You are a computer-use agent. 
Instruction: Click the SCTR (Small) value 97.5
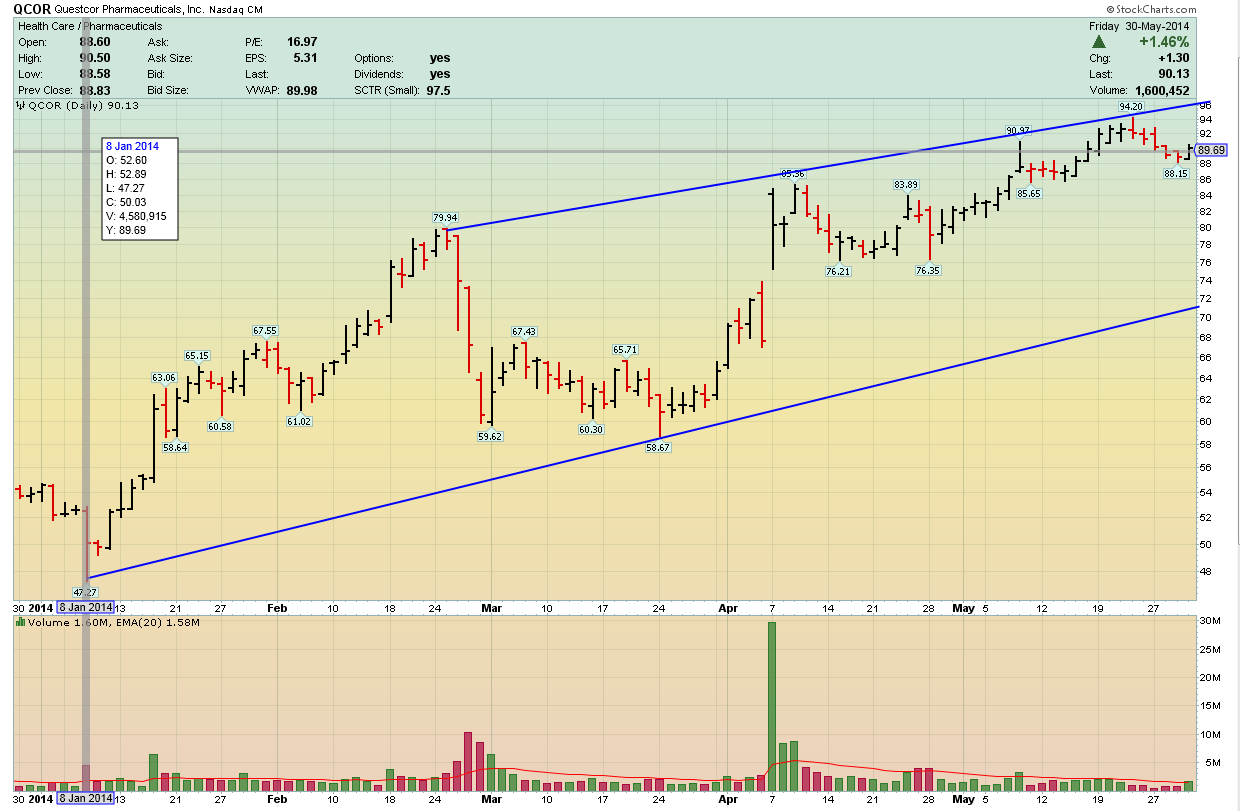(x=438, y=90)
